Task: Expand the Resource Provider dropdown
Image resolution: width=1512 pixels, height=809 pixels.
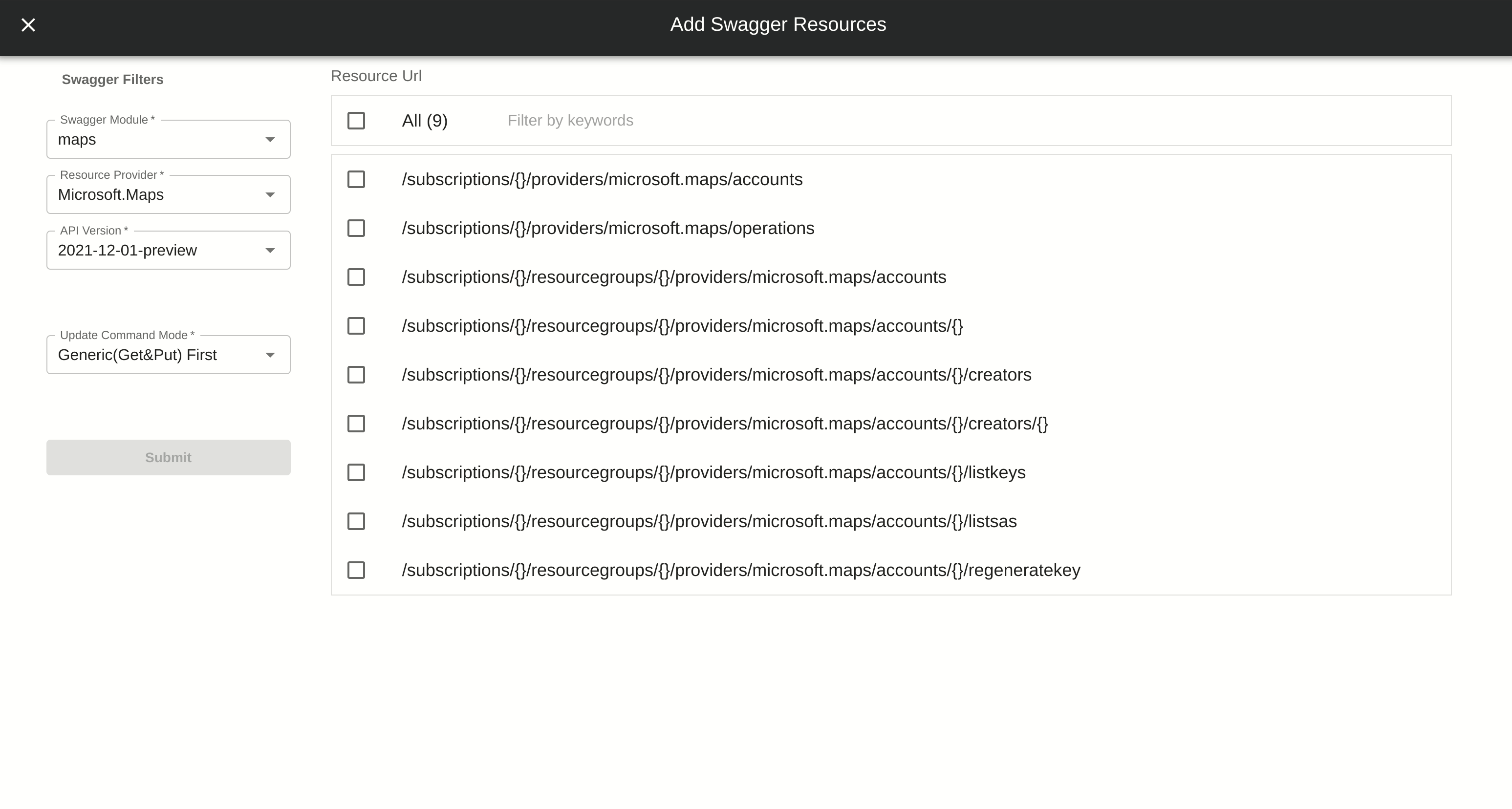Action: coord(269,195)
